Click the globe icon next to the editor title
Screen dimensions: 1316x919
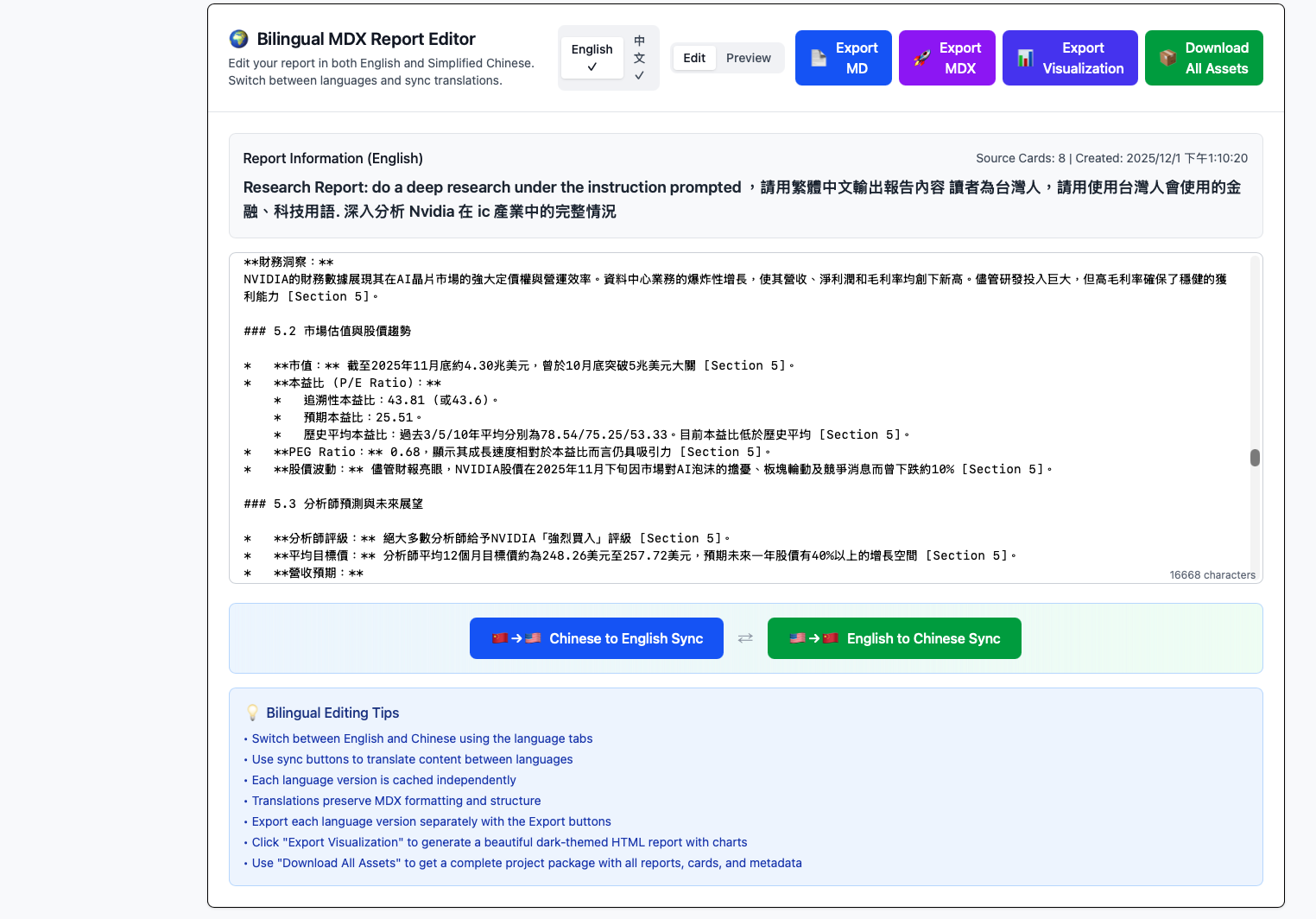238,38
